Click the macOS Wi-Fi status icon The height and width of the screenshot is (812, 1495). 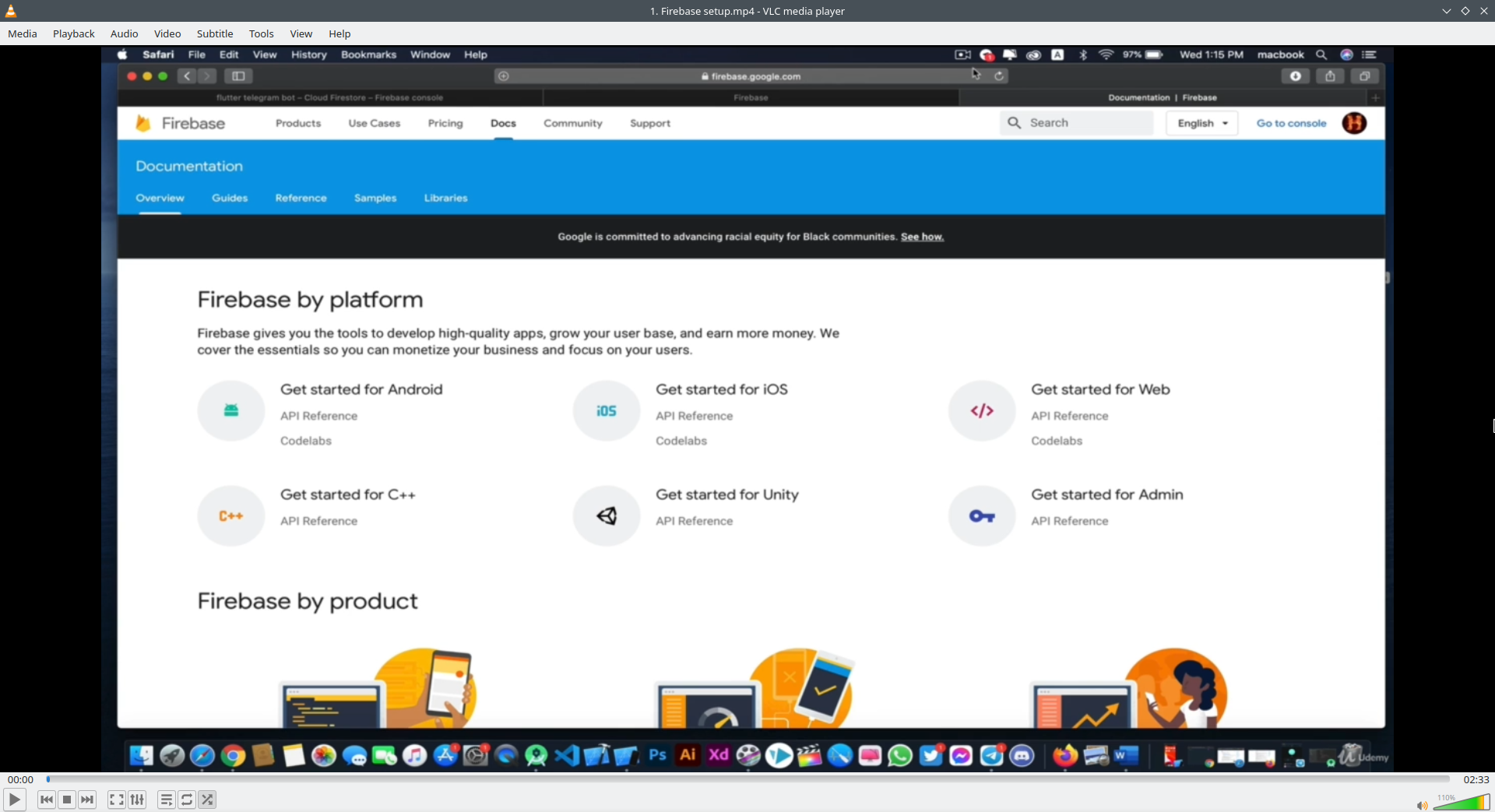(1106, 54)
